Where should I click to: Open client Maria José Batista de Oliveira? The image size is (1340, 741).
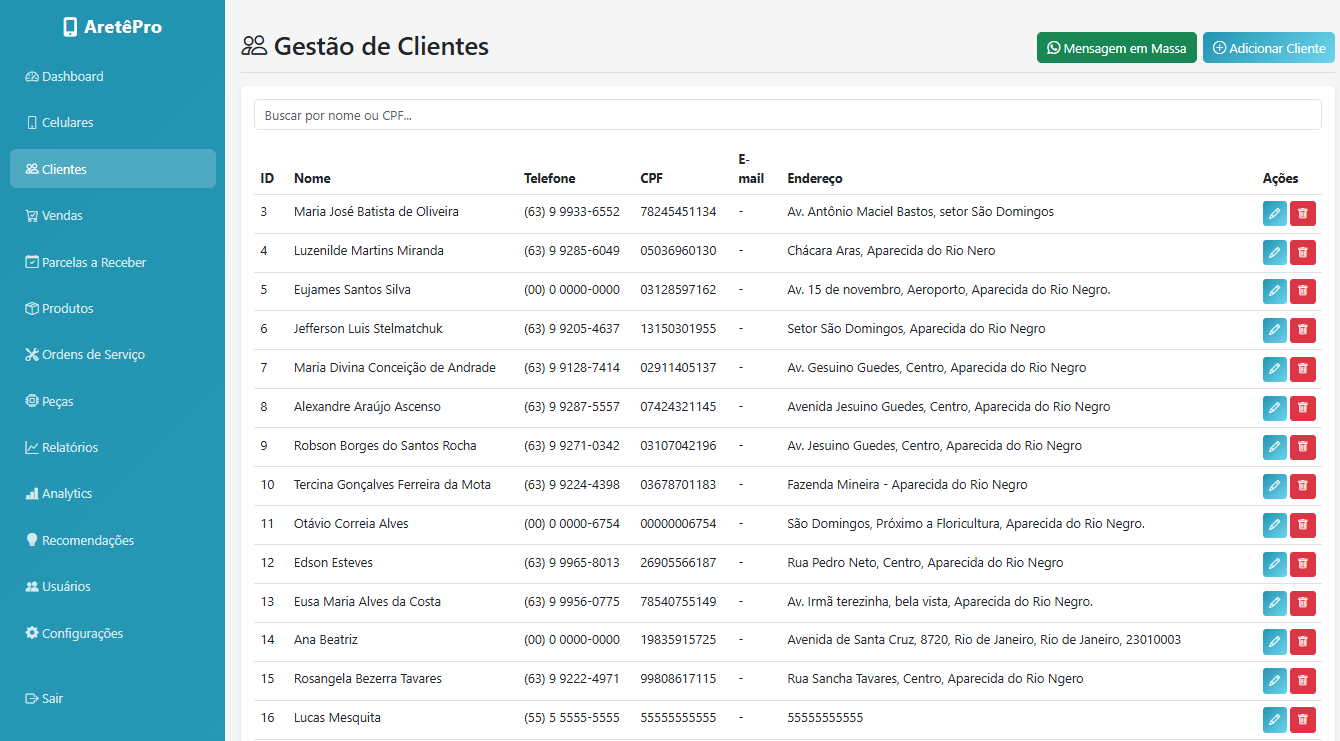(x=376, y=211)
